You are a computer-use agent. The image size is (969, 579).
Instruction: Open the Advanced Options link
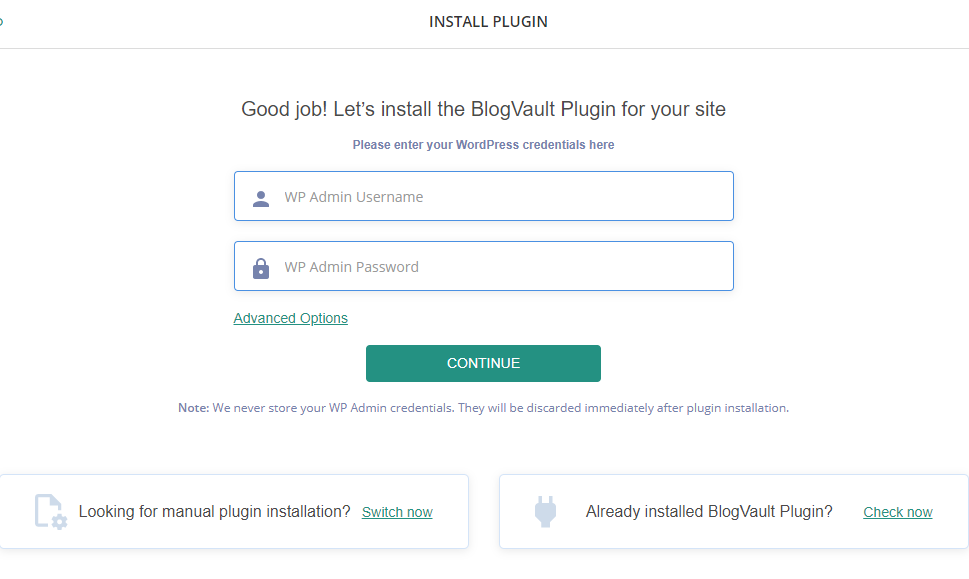290,318
